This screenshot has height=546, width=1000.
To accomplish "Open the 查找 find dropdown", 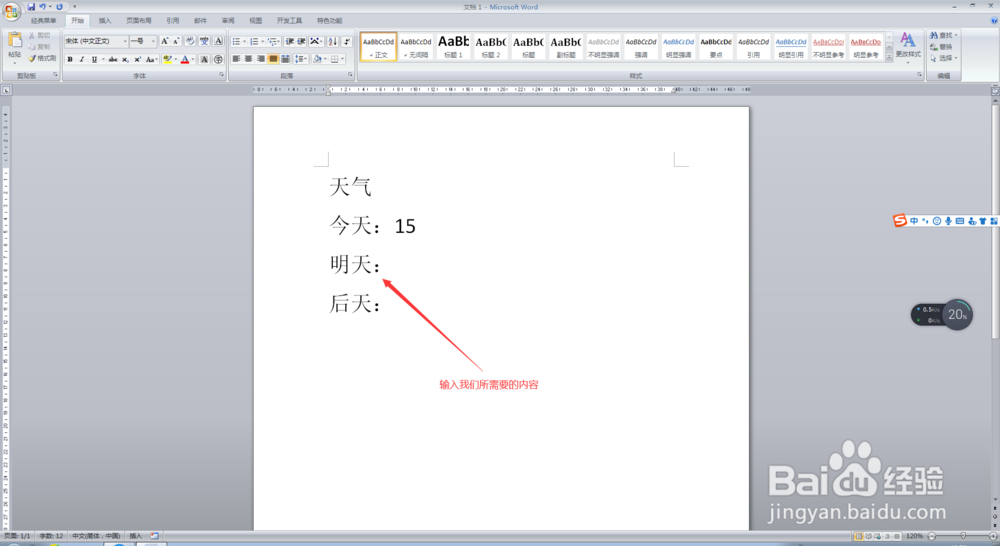I will click(x=943, y=35).
